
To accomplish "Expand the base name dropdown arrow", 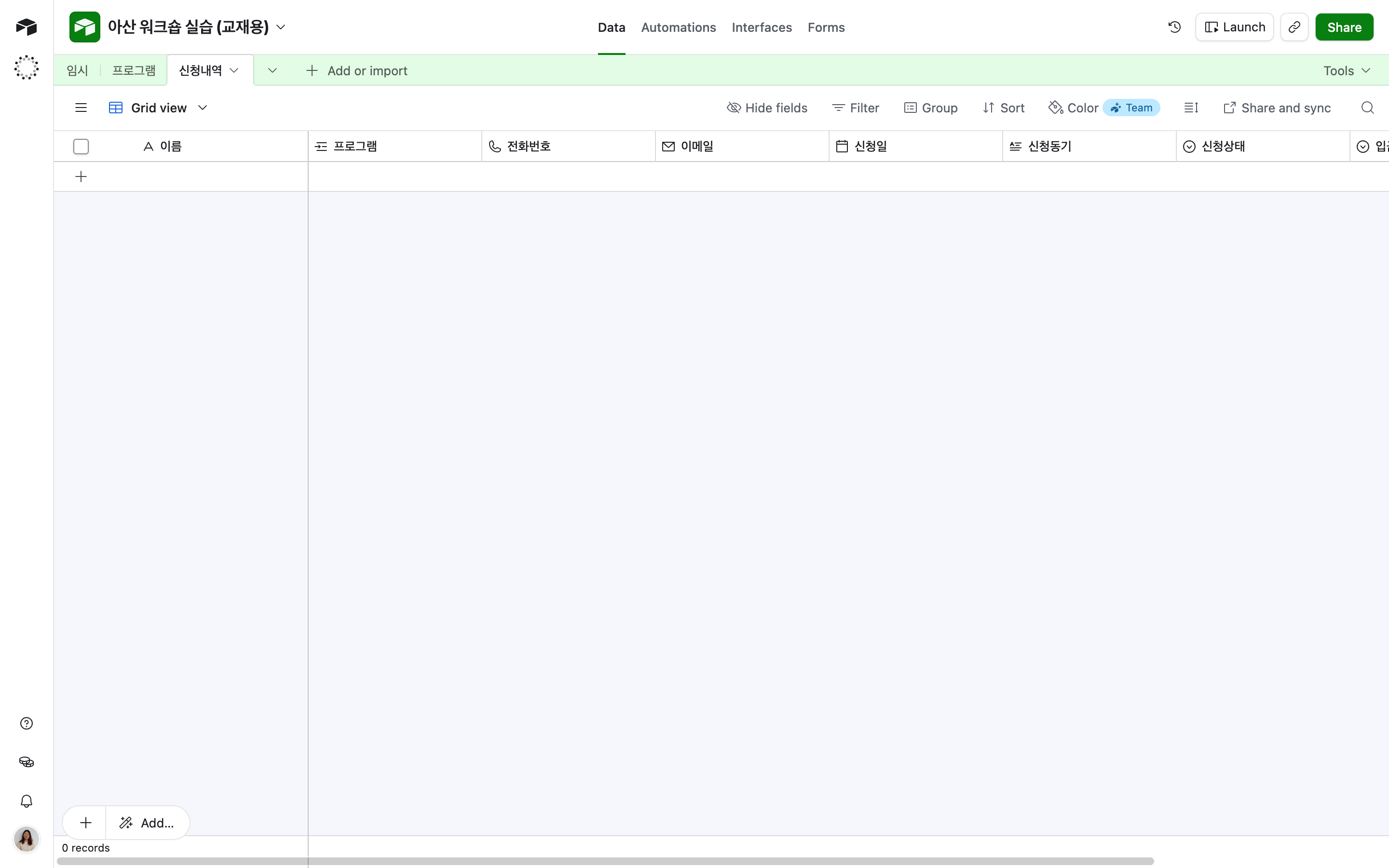I will tap(281, 27).
